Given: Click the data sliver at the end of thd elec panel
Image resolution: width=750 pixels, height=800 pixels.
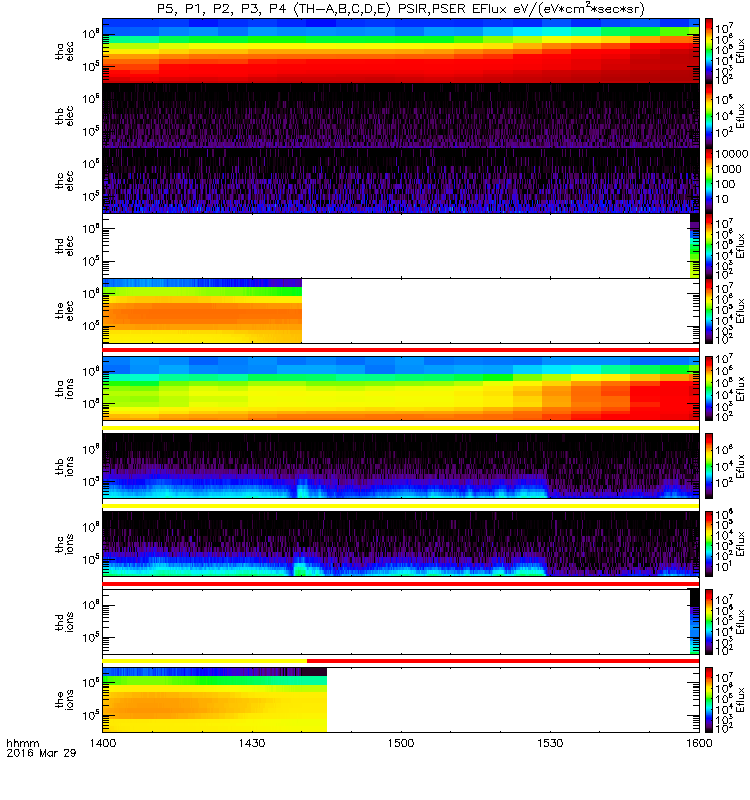Looking at the screenshot, I should point(694,245).
